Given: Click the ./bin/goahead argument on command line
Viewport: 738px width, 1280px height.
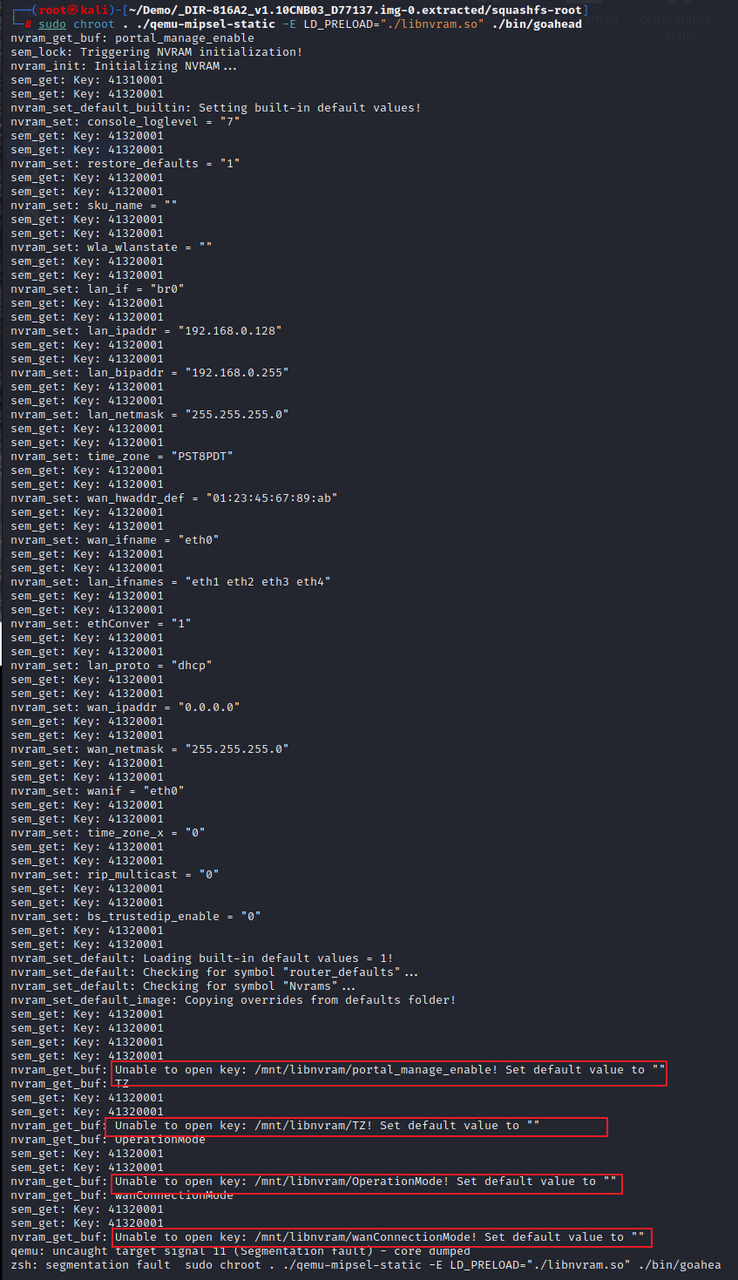Looking at the screenshot, I should click(537, 24).
